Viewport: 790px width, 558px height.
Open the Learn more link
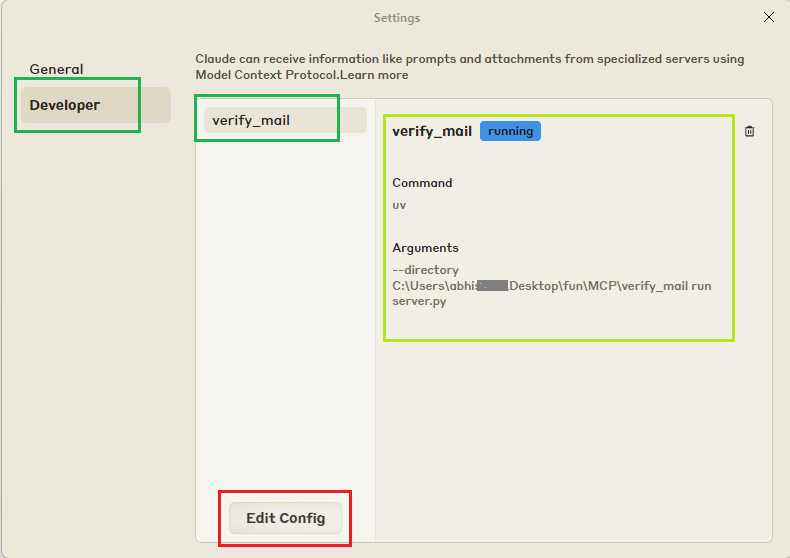tap(379, 75)
